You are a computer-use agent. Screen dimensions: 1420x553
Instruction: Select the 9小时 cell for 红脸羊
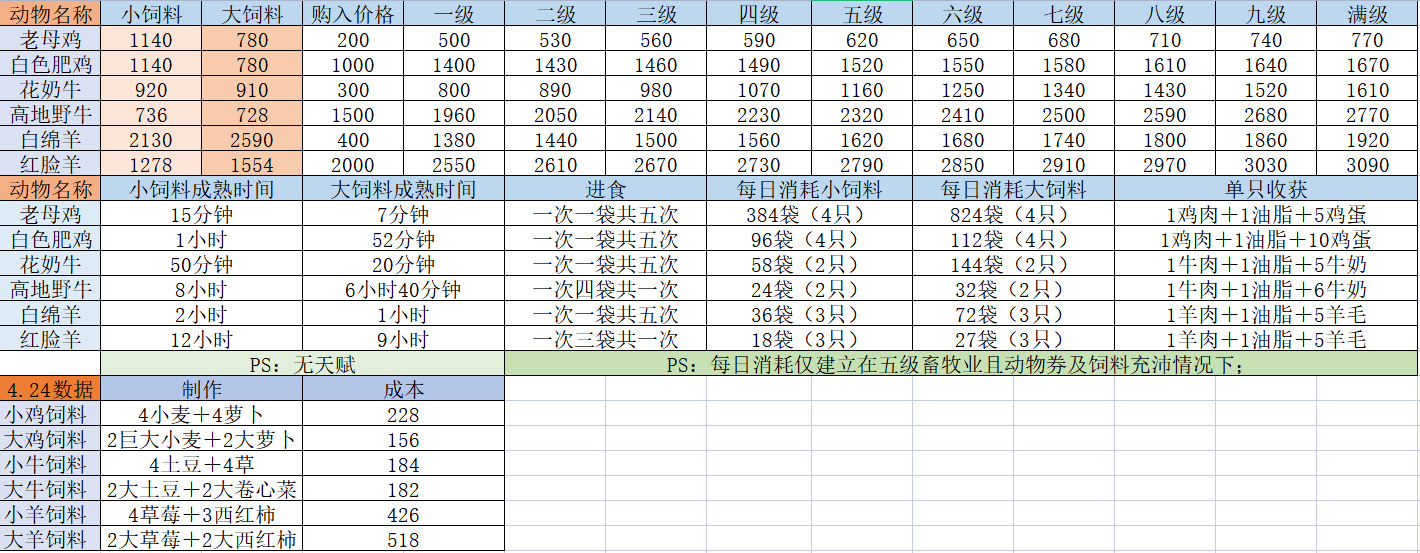[x=404, y=339]
